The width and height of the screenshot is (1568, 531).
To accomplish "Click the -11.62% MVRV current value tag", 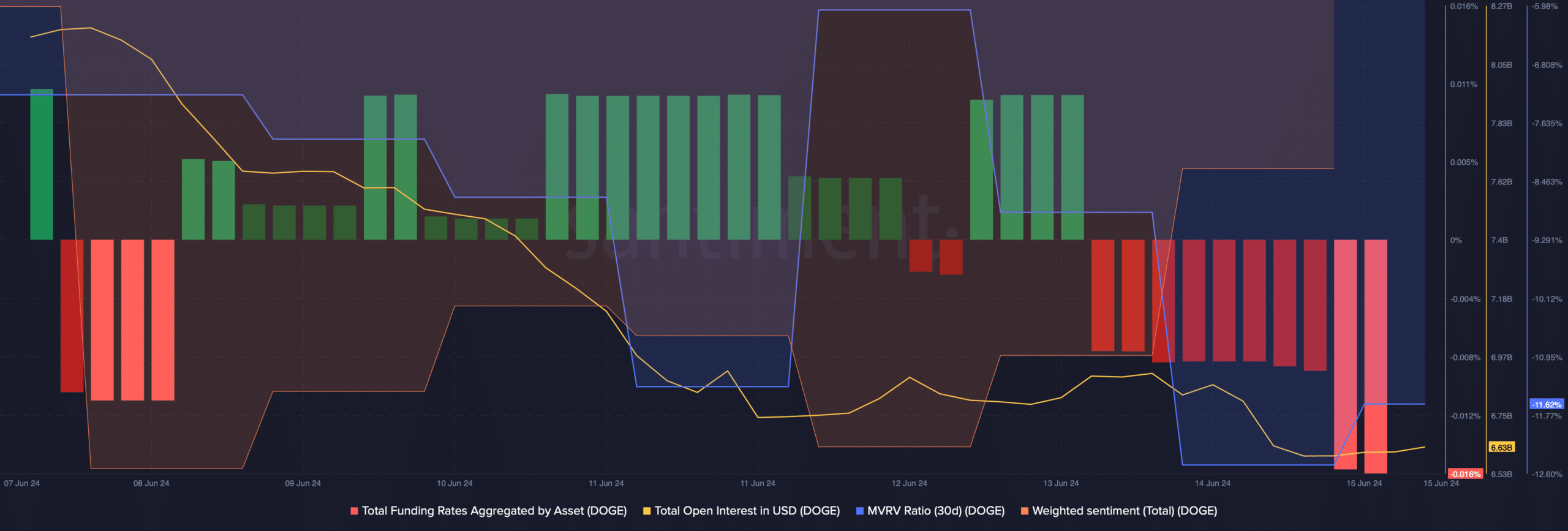I will coord(1547,405).
